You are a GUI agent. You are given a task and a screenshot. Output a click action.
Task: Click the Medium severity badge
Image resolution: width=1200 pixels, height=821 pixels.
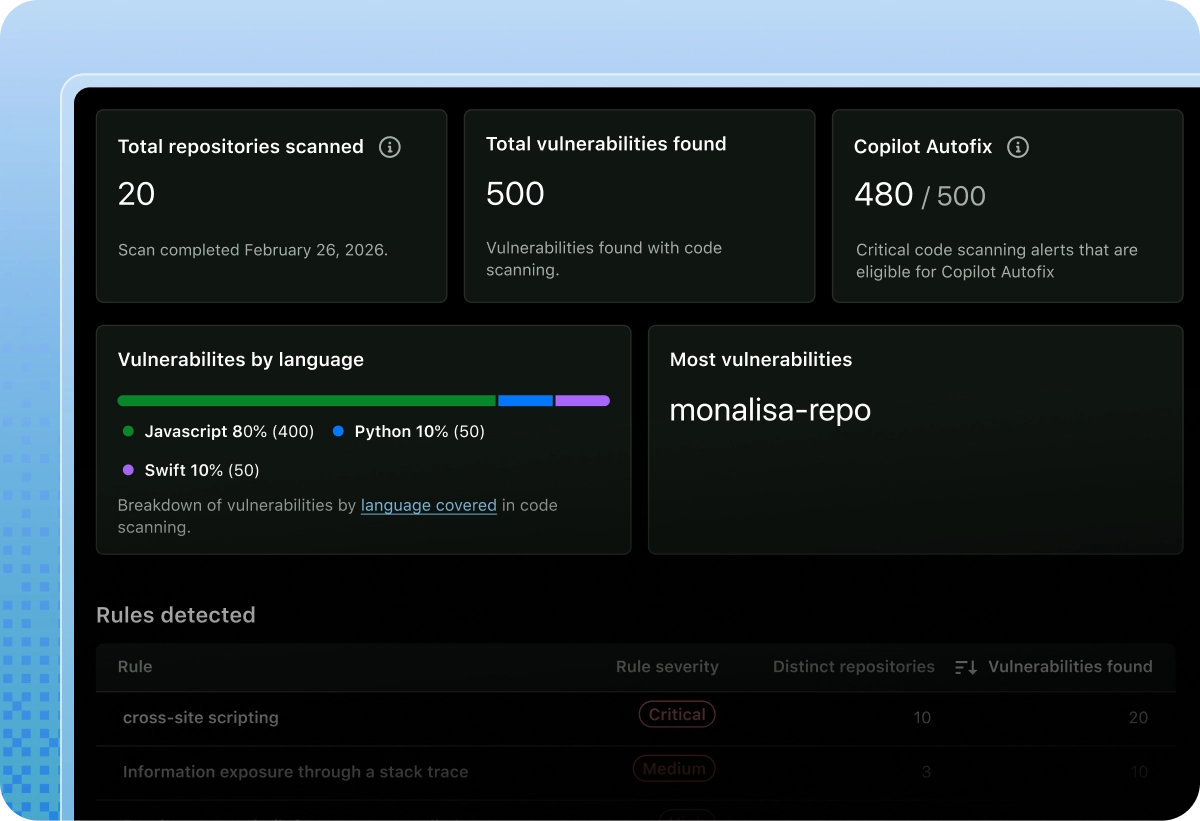point(674,769)
